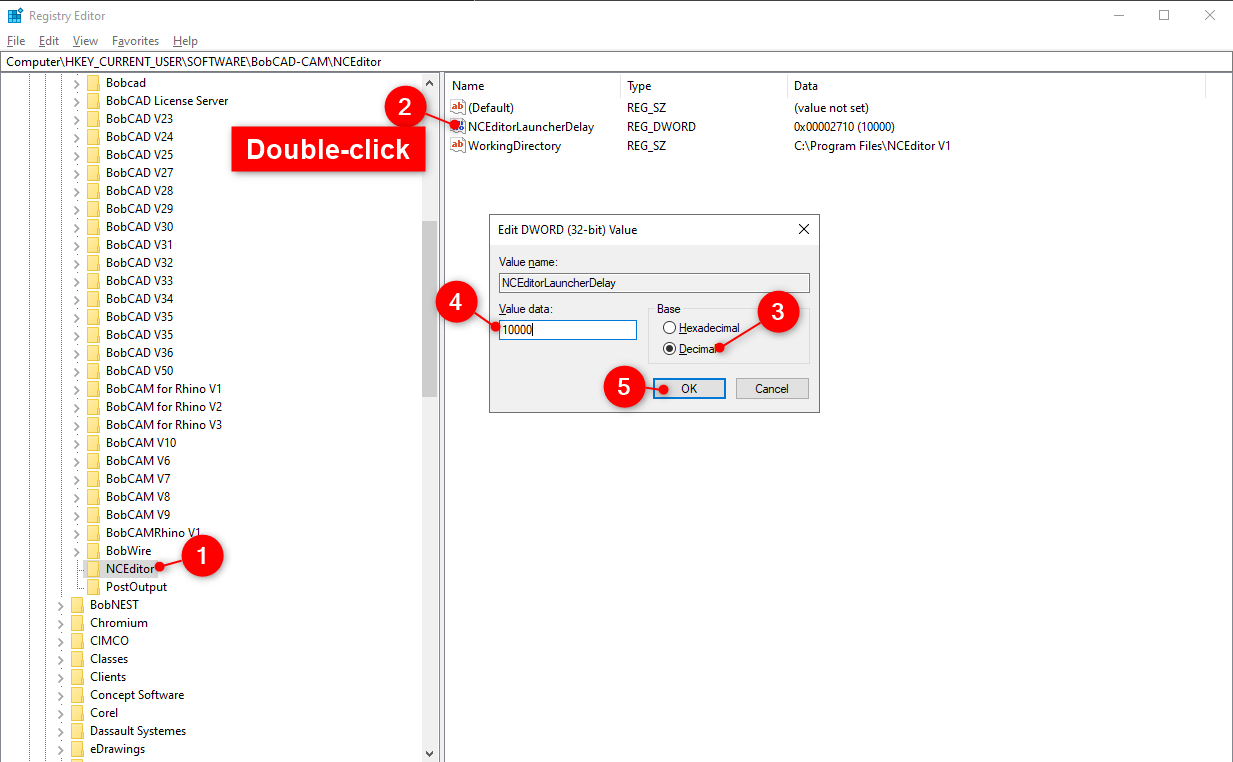Expand the BobCAM V10 key
The image size is (1233, 762).
pyautogui.click(x=77, y=443)
